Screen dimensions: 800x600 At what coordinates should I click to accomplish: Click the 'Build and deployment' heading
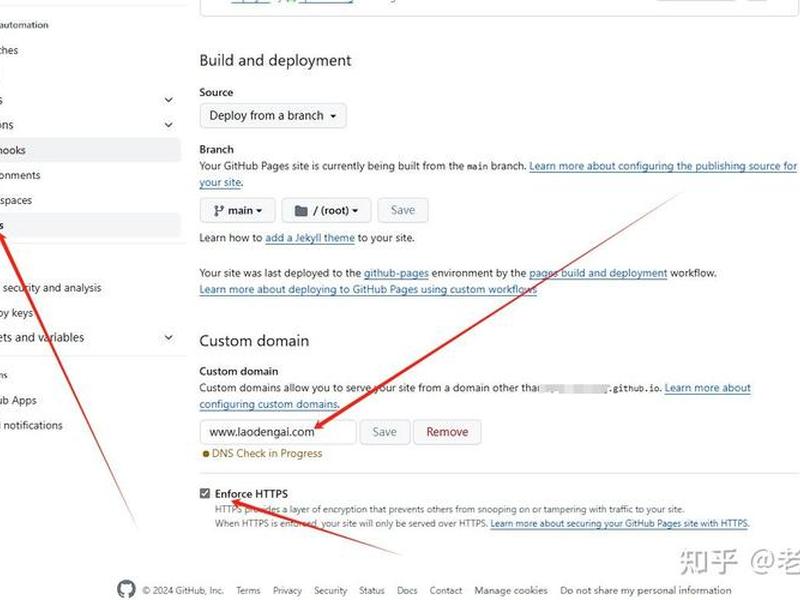point(275,60)
